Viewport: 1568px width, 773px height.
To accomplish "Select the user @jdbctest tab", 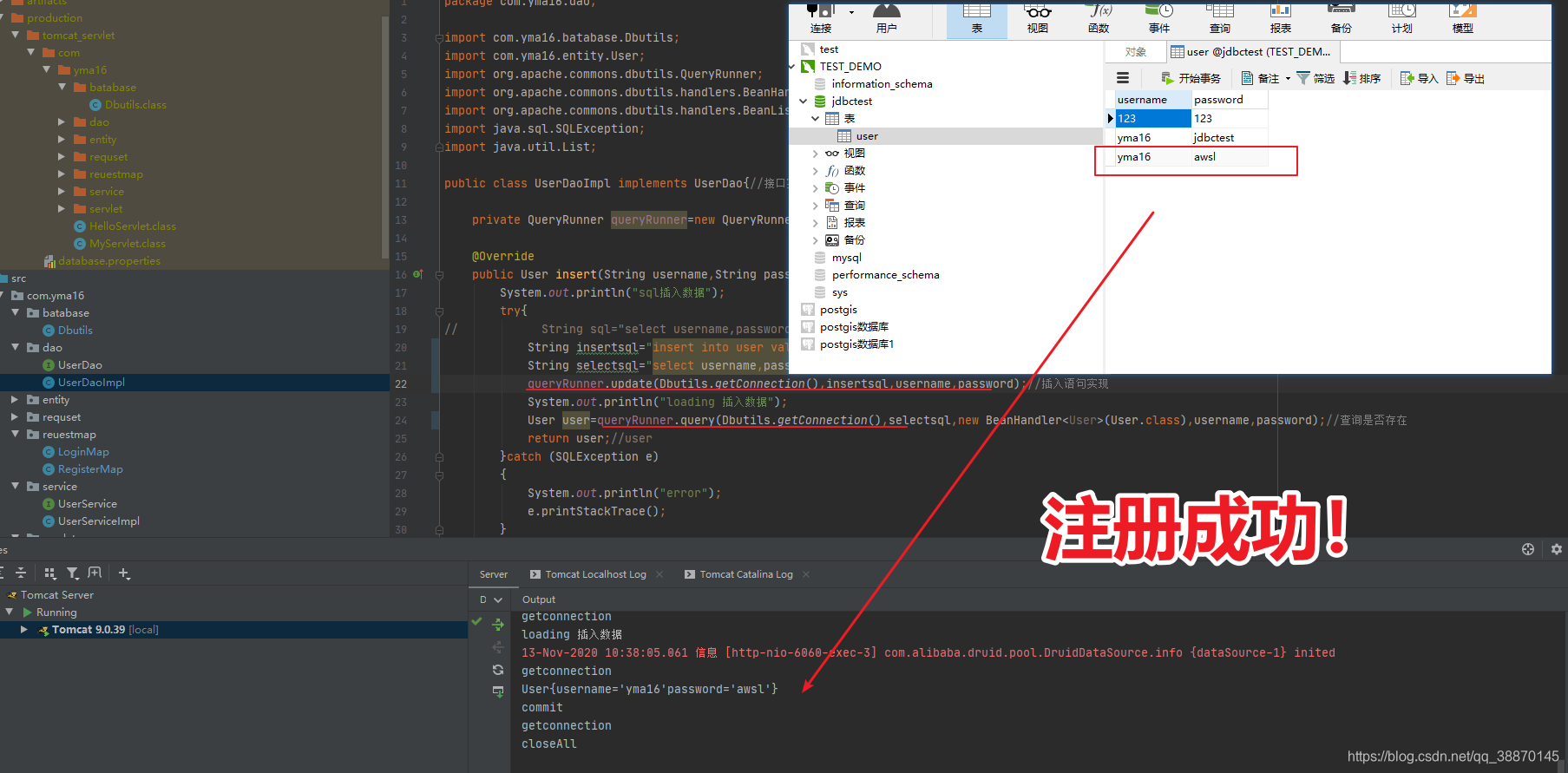I will (1251, 52).
